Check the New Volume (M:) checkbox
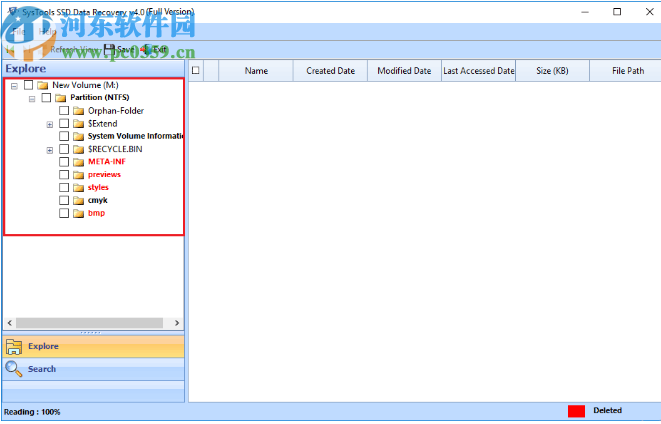 (28, 85)
